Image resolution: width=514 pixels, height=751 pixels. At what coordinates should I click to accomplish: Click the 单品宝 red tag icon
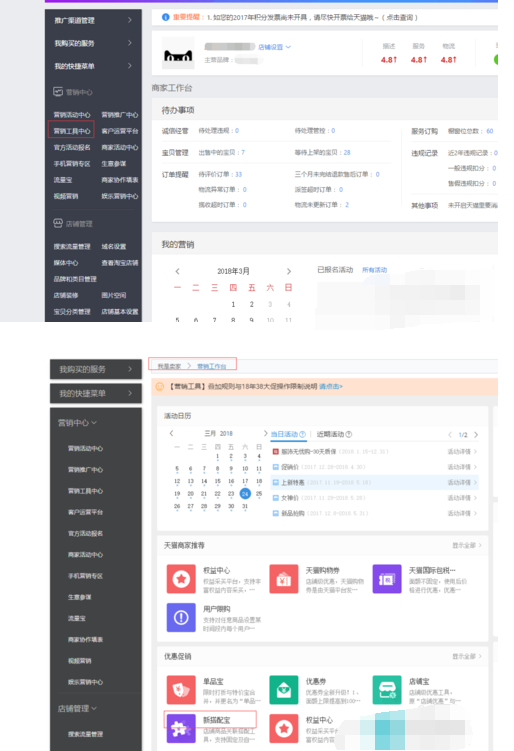[181, 690]
